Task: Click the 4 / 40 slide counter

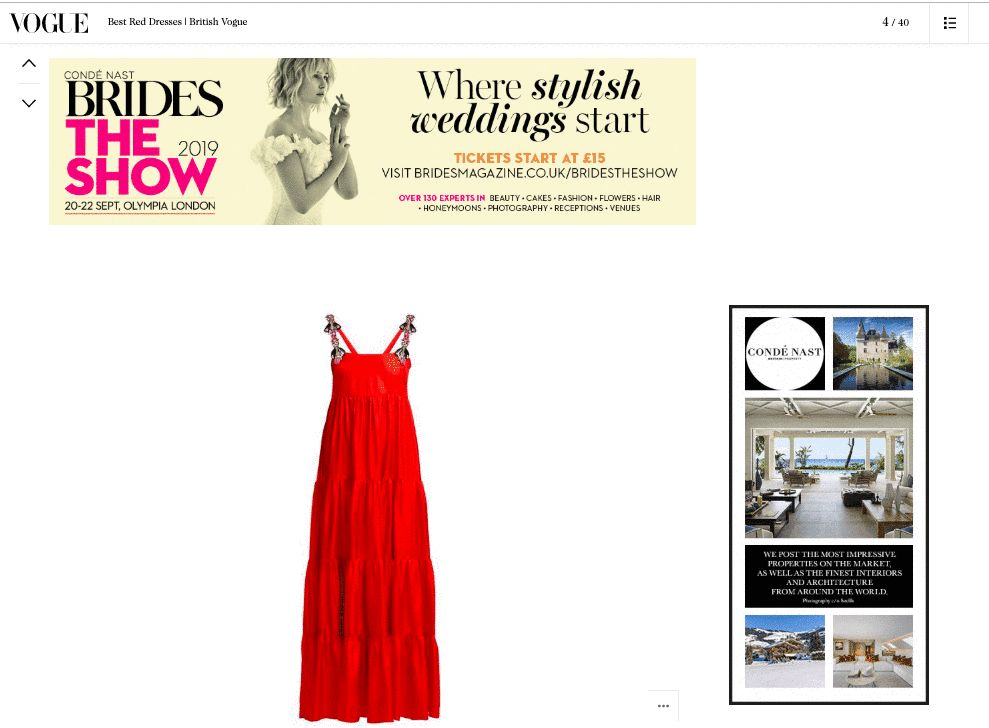Action: click(x=896, y=22)
